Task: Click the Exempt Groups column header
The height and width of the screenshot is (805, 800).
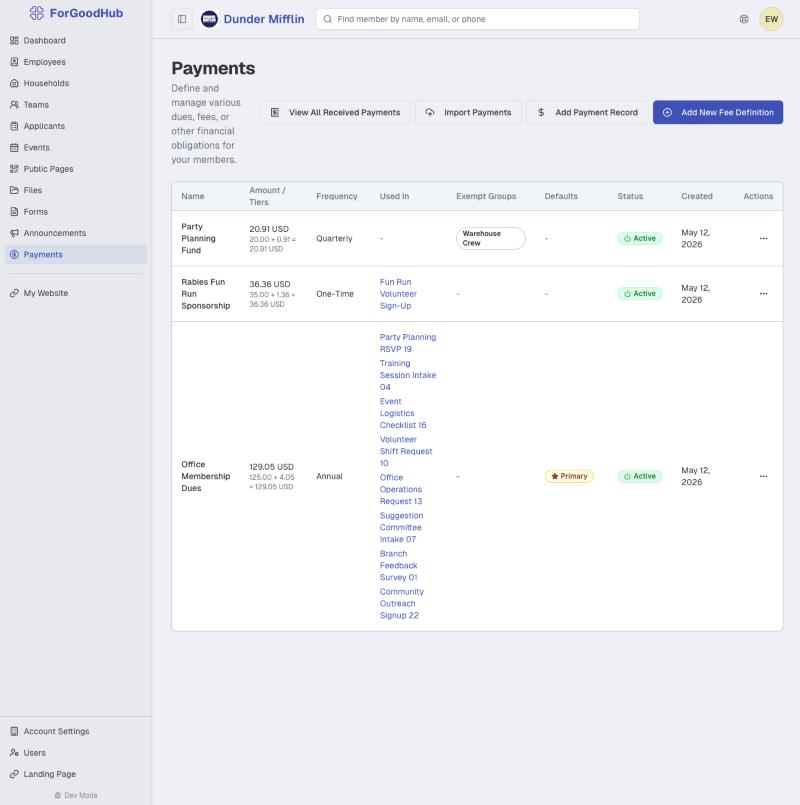Action: pos(486,196)
